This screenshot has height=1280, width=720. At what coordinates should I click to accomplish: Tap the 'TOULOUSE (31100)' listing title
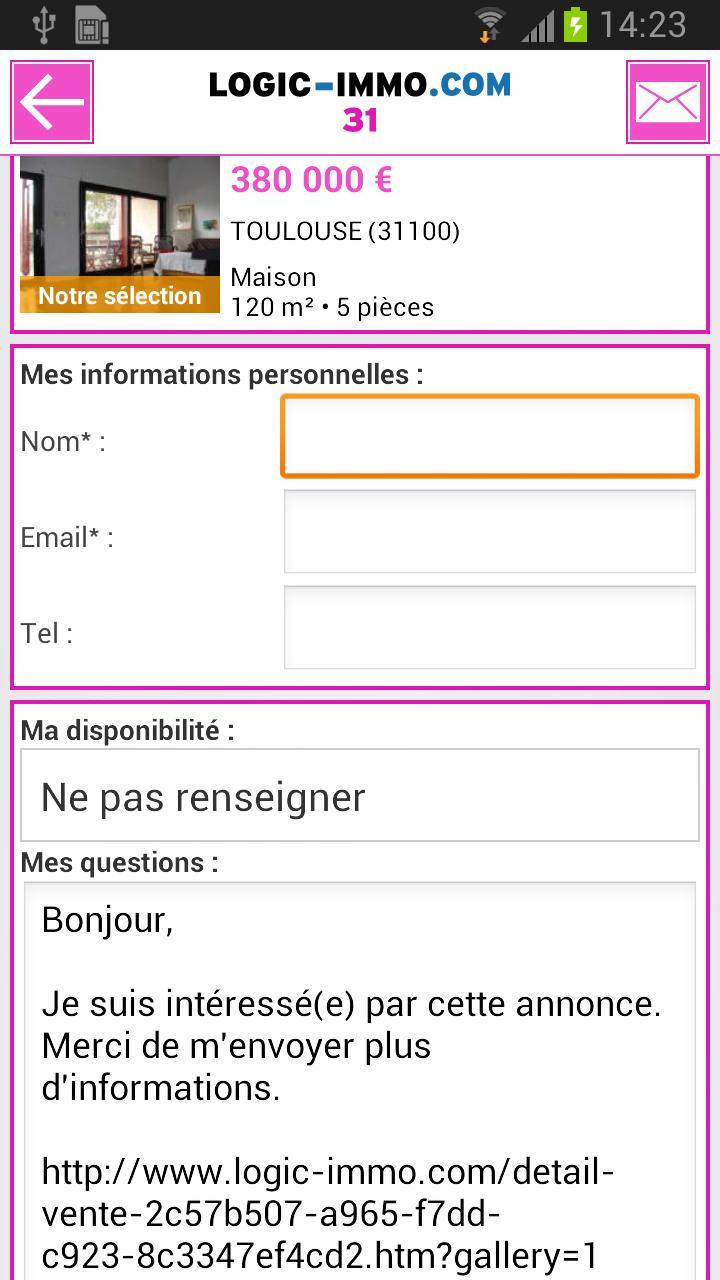click(344, 231)
